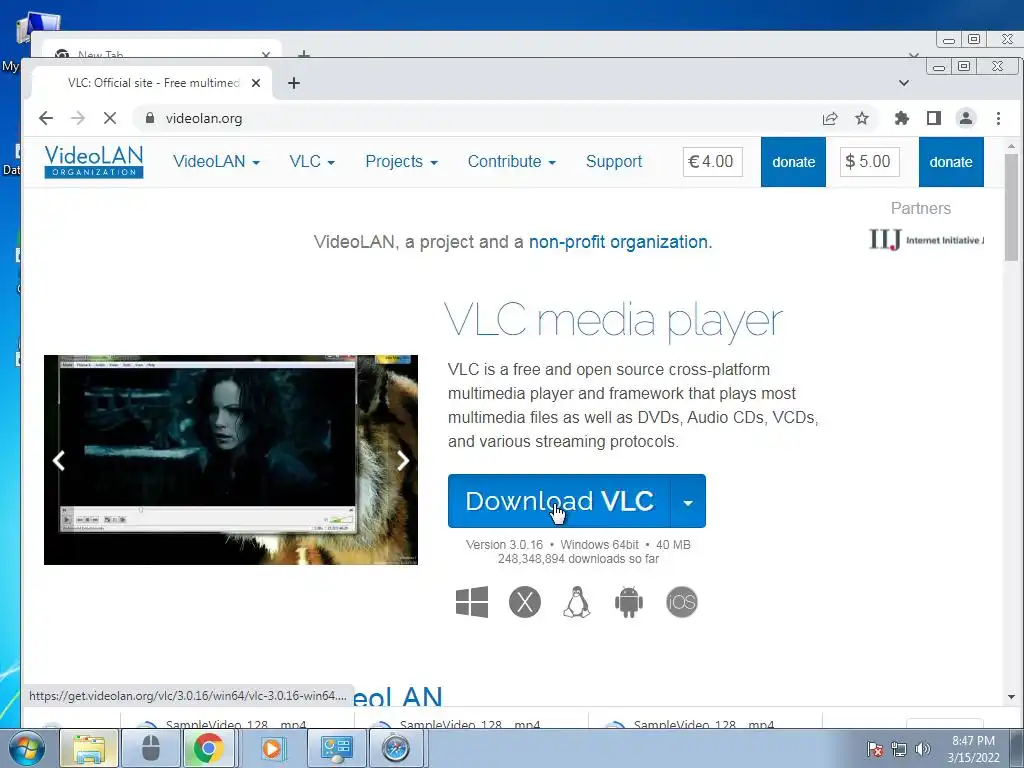Open a new tab with plus button
This screenshot has width=1024, height=768.
point(294,83)
